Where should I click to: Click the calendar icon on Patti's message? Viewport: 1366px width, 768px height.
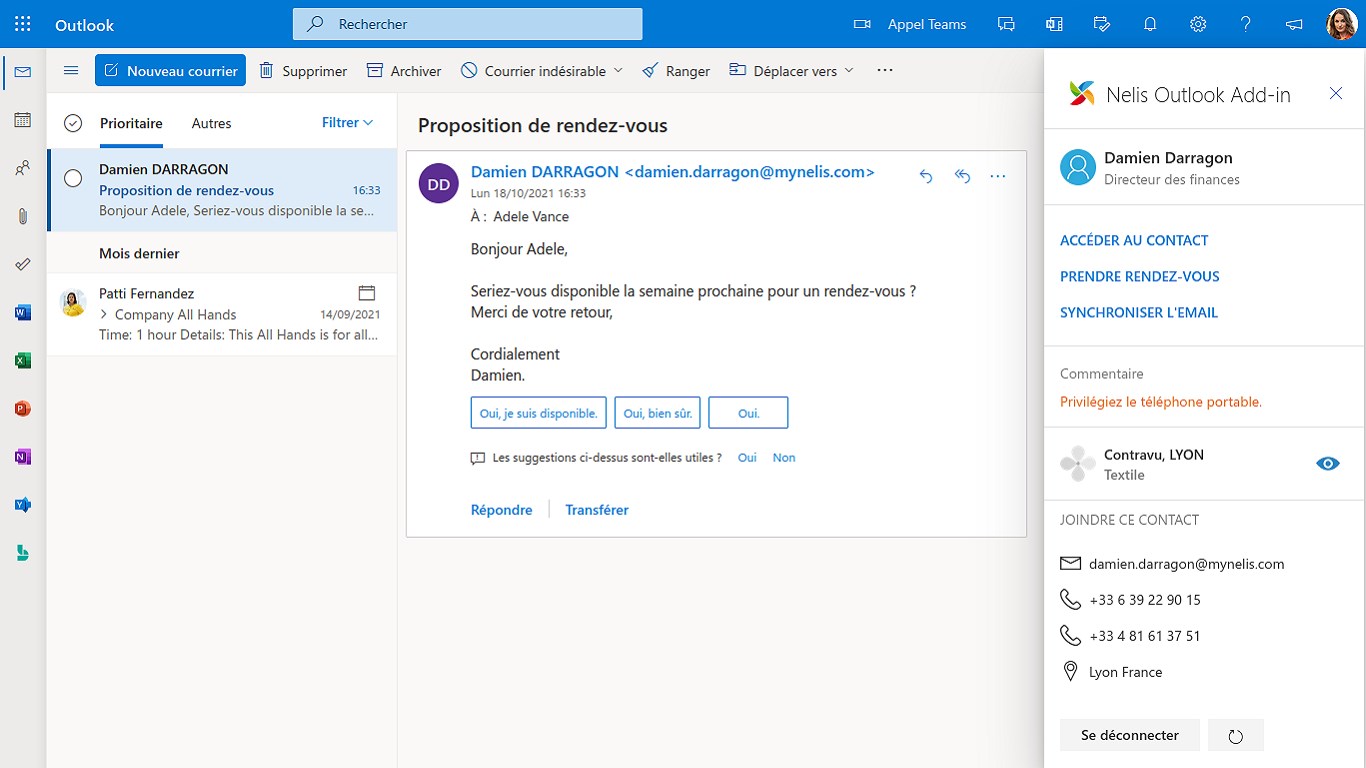click(367, 293)
